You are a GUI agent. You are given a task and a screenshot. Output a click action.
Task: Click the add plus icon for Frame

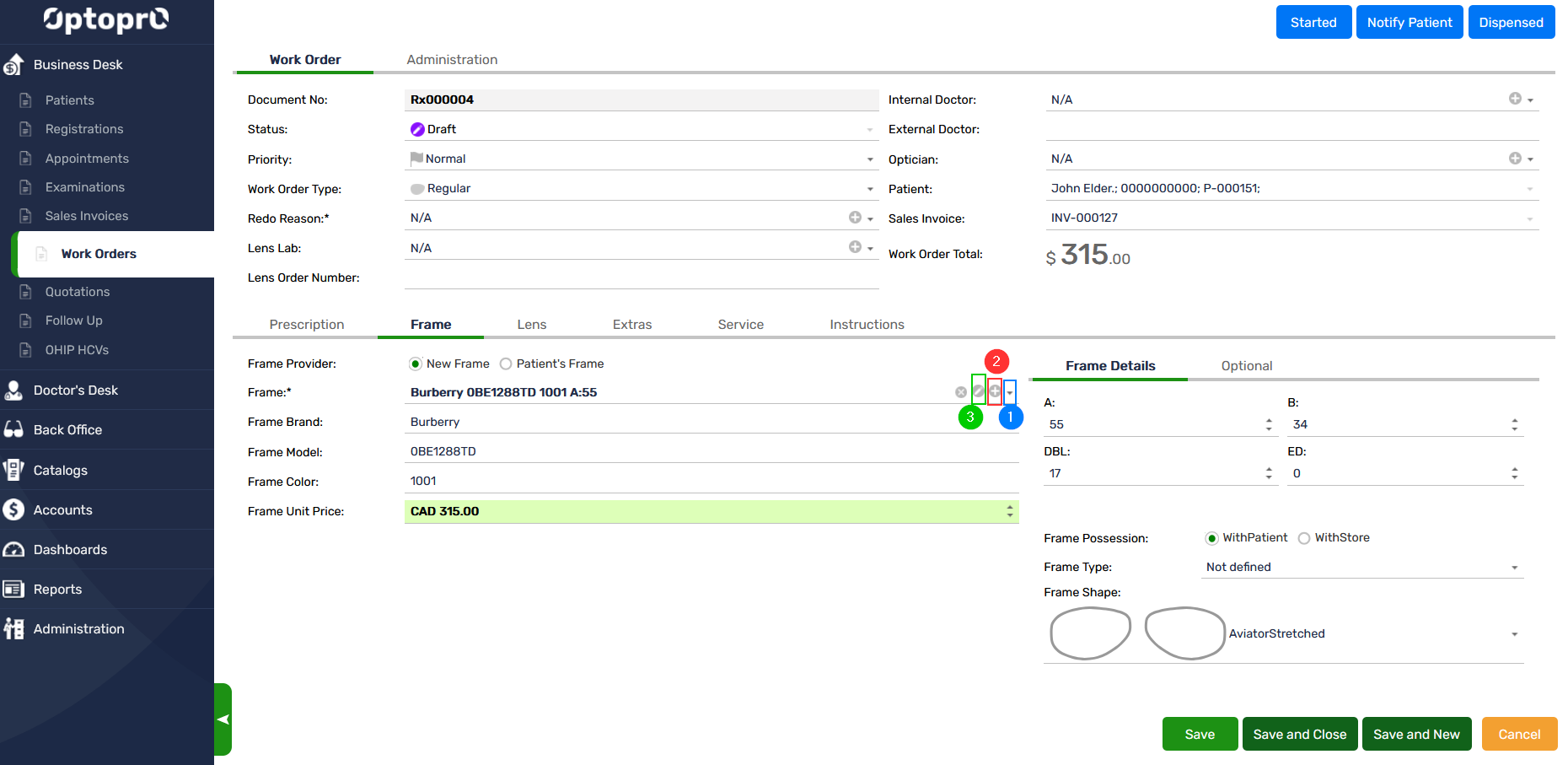pyautogui.click(x=995, y=391)
